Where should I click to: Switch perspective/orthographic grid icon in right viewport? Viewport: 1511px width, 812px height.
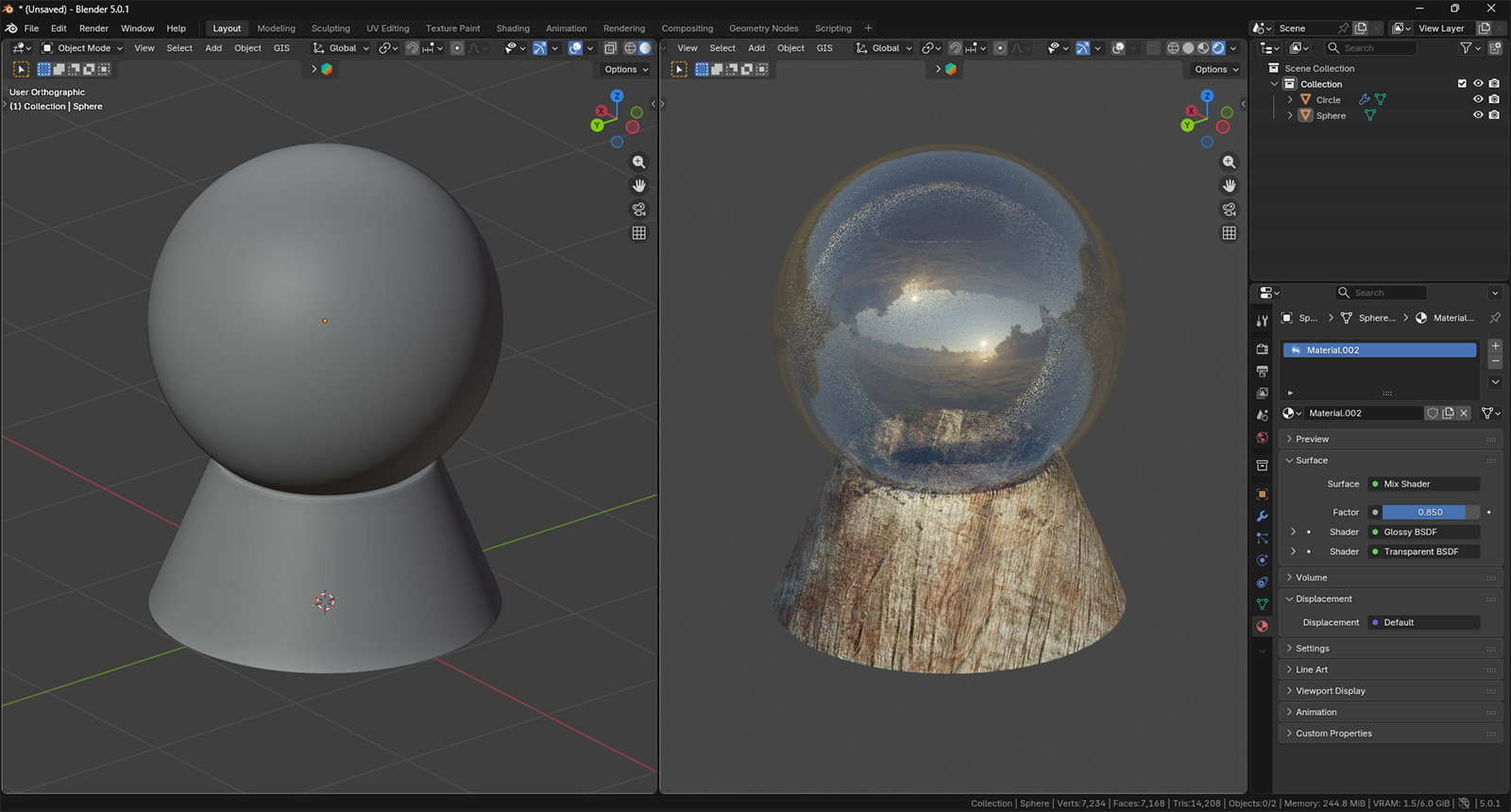(x=1229, y=233)
